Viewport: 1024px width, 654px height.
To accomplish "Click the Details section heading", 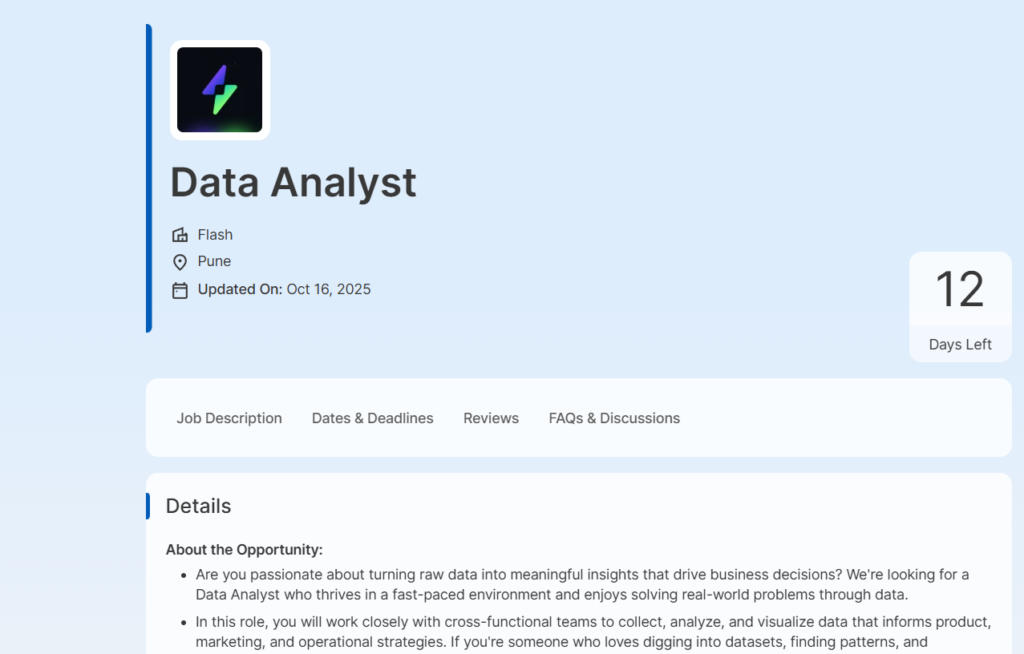I will (198, 506).
